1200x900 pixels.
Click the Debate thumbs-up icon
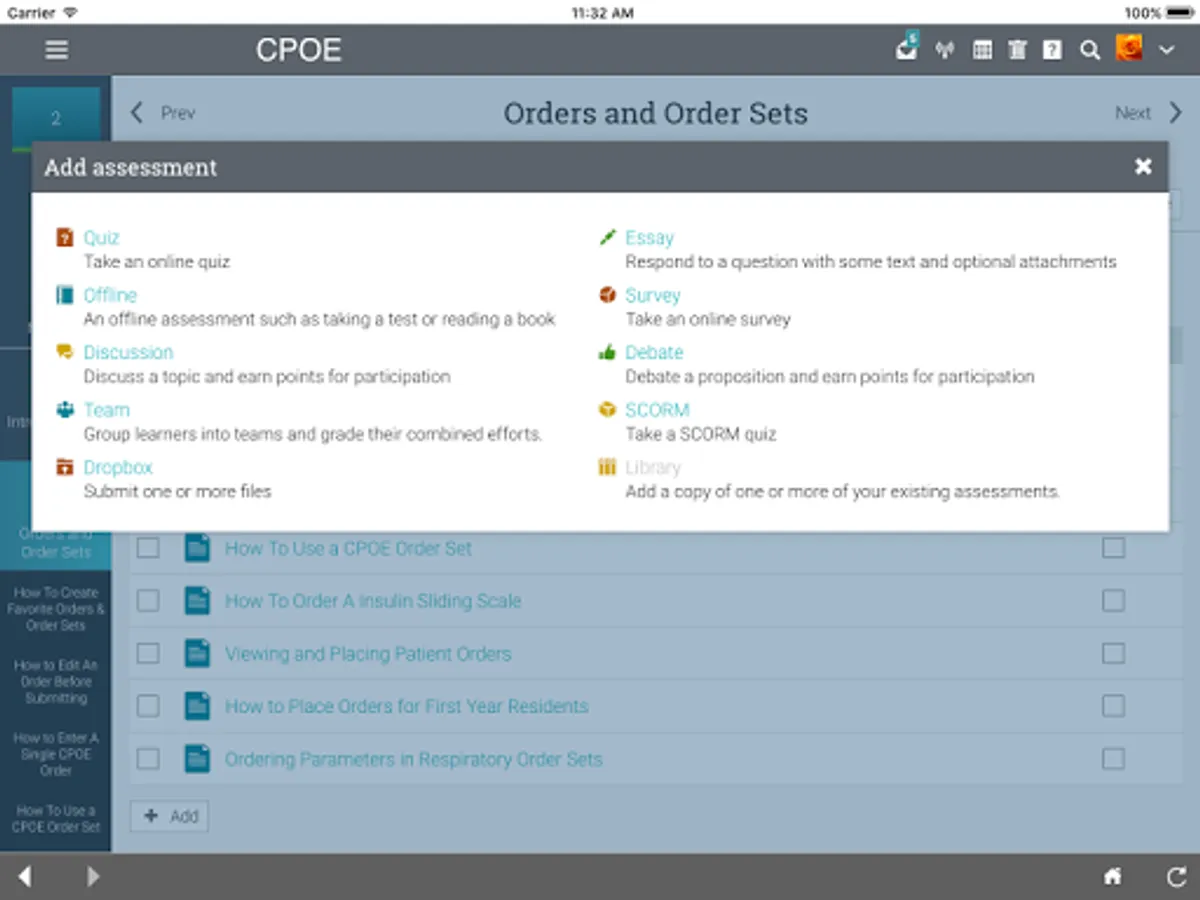[607, 352]
